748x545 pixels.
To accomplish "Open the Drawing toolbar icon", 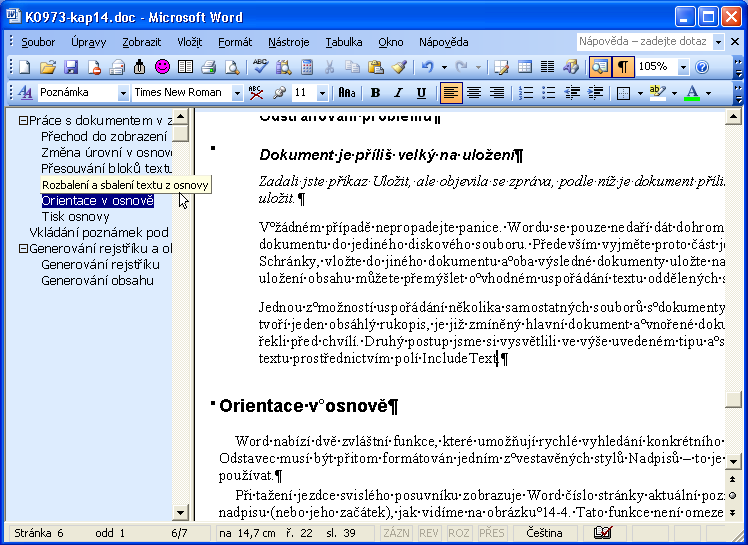I will [571, 67].
